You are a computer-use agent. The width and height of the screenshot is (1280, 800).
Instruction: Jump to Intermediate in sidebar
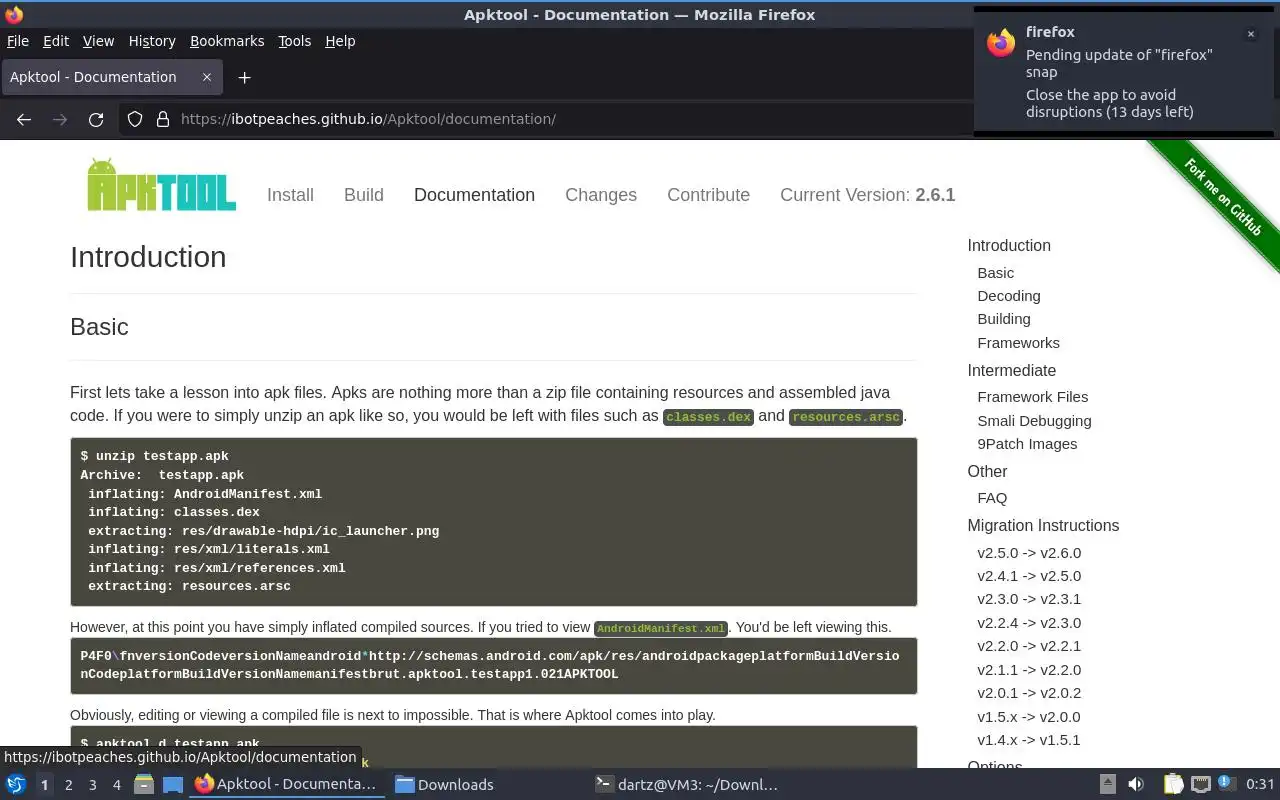[1012, 371]
